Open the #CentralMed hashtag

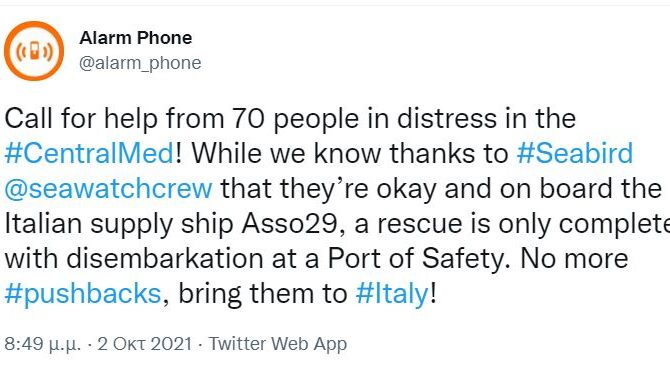click(89, 153)
